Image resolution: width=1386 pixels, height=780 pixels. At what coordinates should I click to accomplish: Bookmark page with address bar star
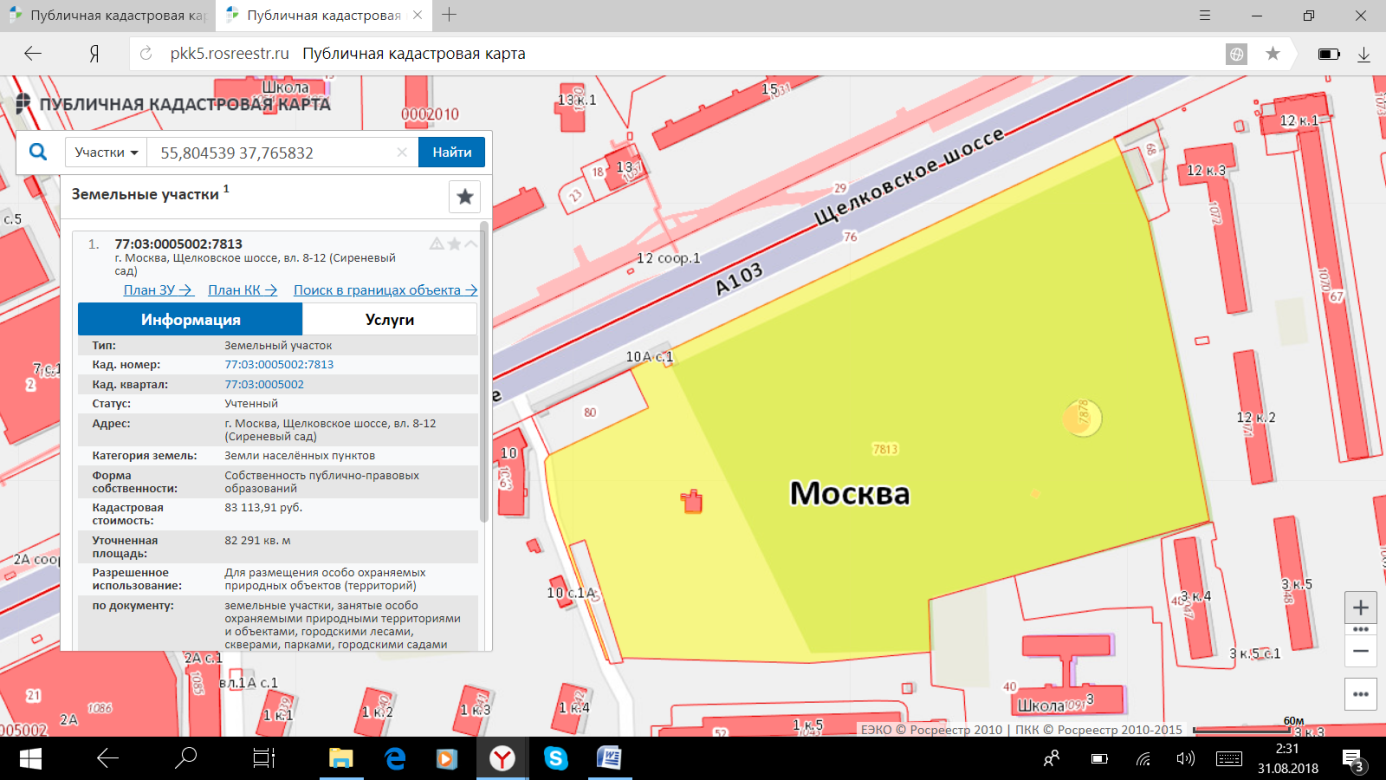pos(1272,54)
